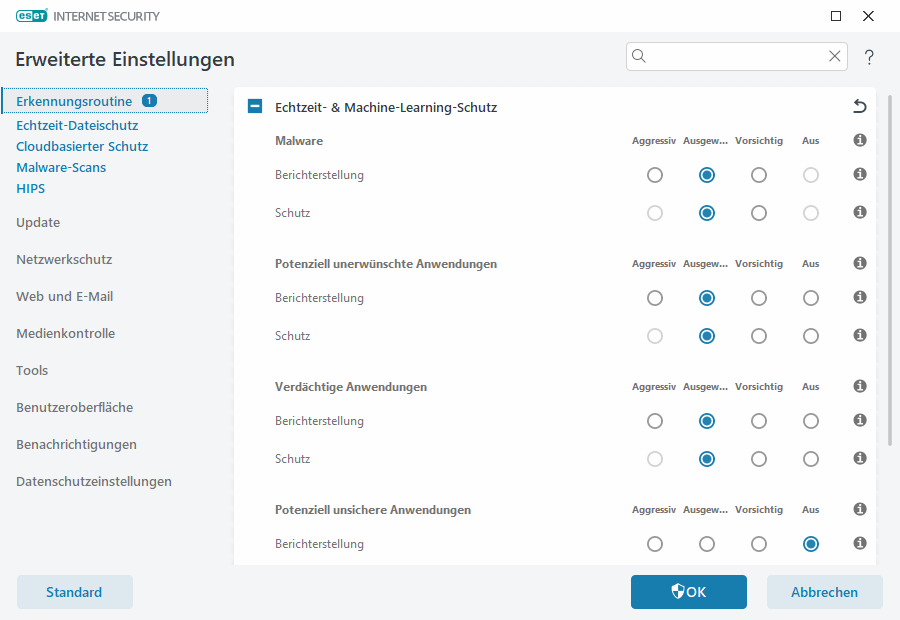
Task: Set Malware Berichterstellung to Aggressiv
Action: coord(655,174)
